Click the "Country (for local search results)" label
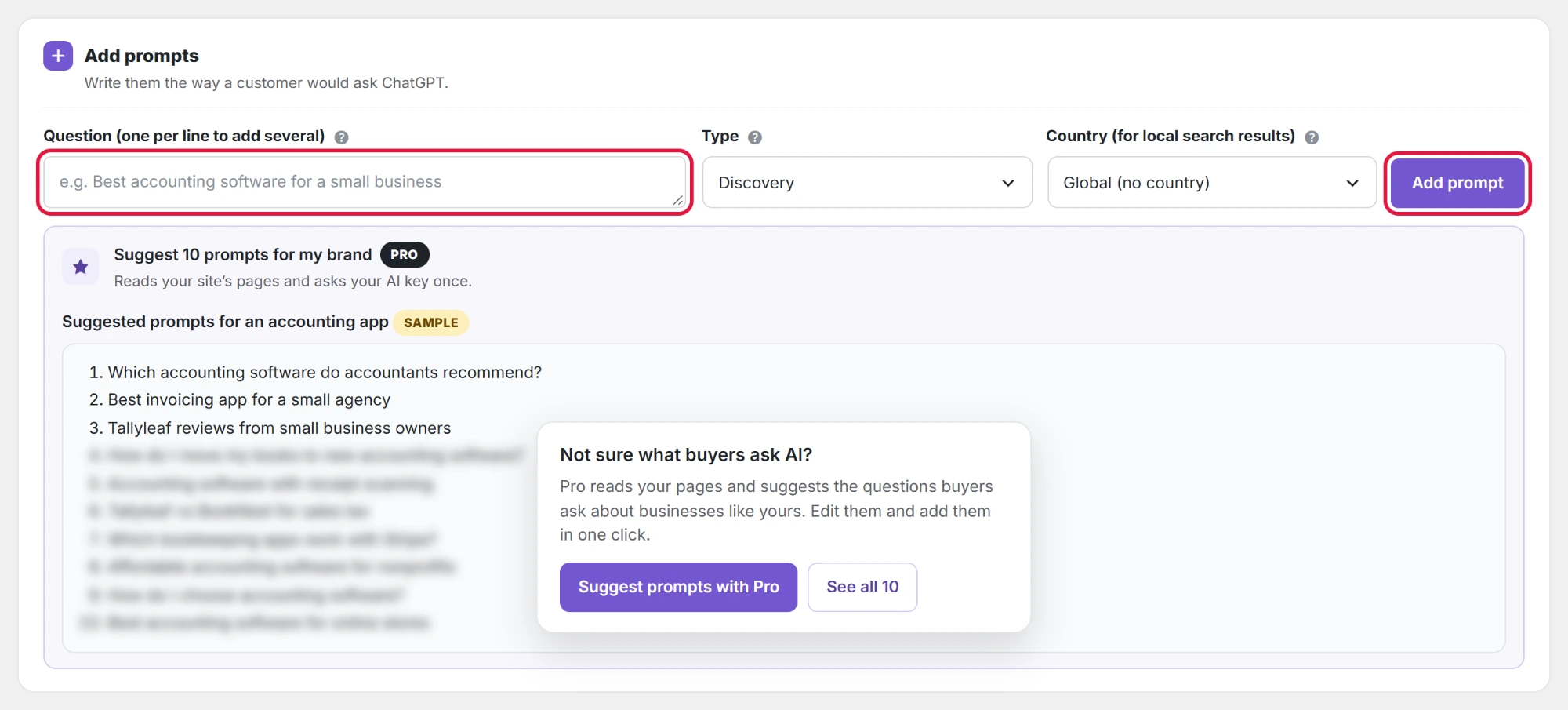This screenshot has height=710, width=1568. pos(1171,136)
